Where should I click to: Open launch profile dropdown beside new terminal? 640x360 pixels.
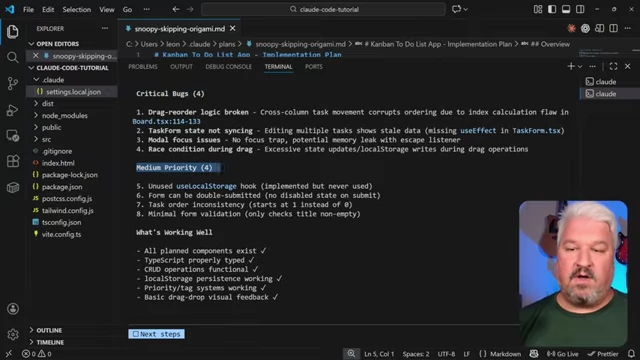pos(580,67)
